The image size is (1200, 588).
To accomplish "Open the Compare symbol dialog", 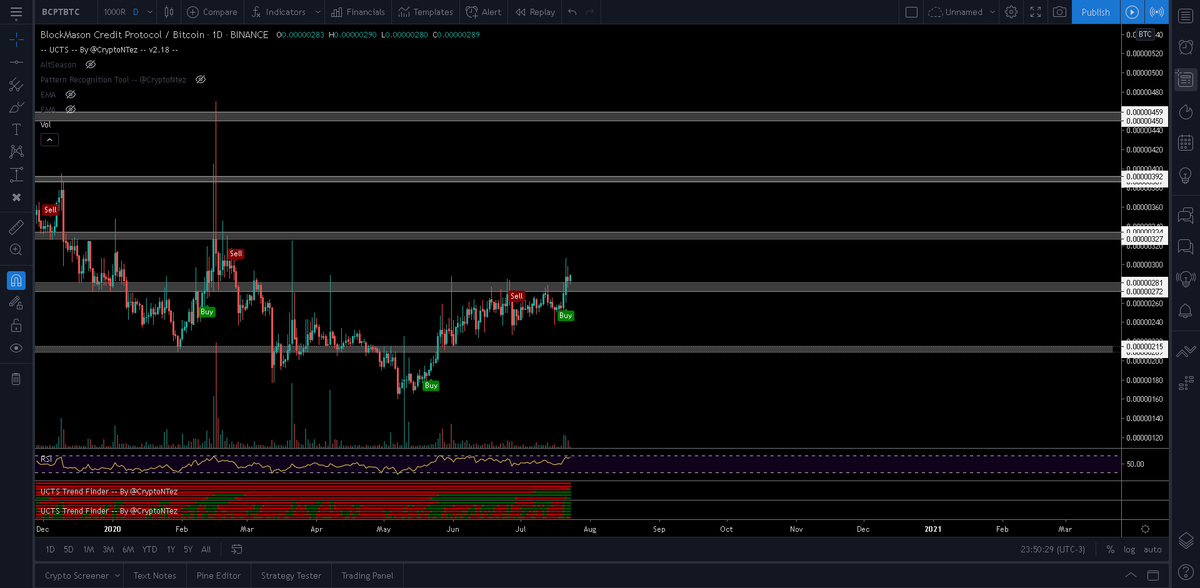I will coord(212,12).
